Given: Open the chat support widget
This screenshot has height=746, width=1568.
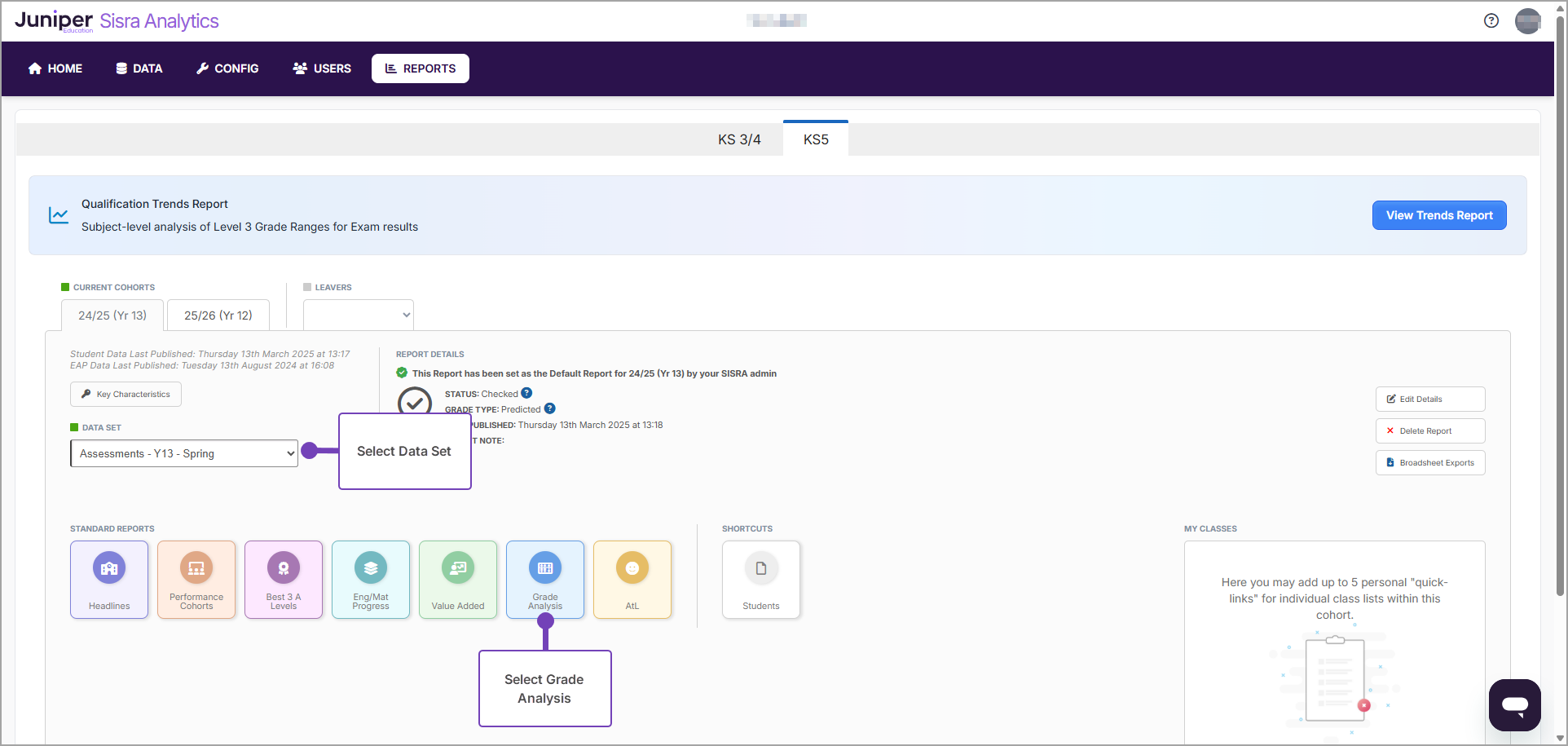Looking at the screenshot, I should click(x=1514, y=704).
